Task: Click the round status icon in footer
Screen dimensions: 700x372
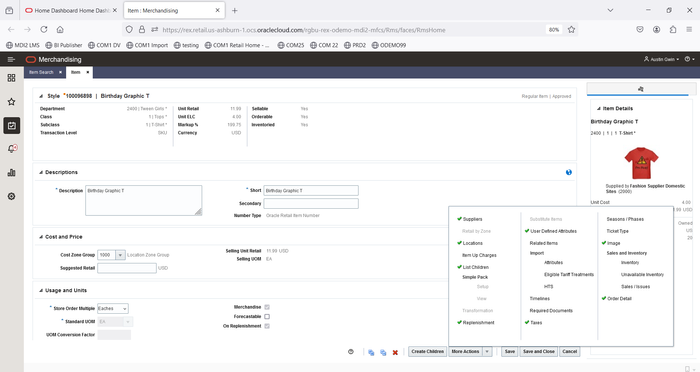Action: [x=351, y=352]
